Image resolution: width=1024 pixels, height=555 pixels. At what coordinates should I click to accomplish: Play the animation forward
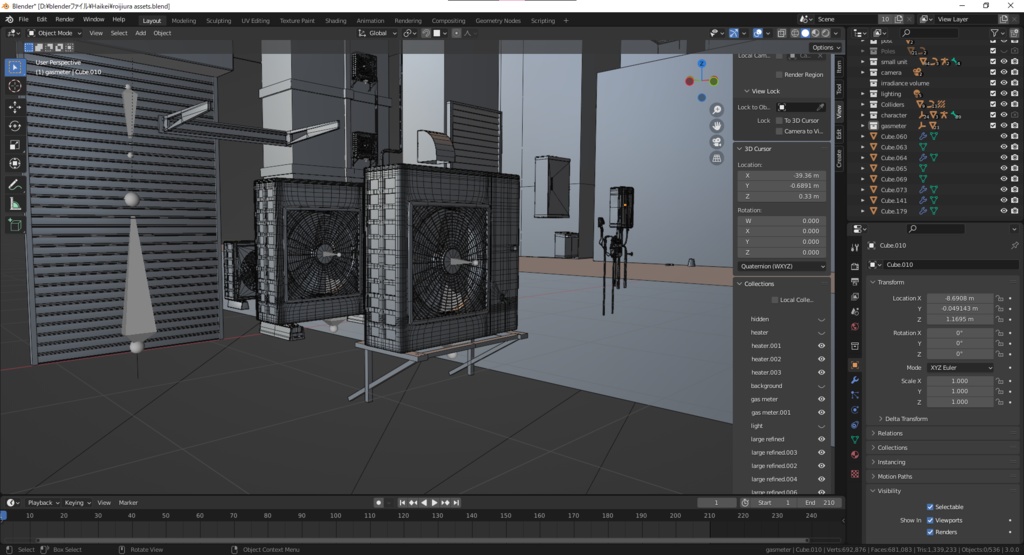pos(434,503)
